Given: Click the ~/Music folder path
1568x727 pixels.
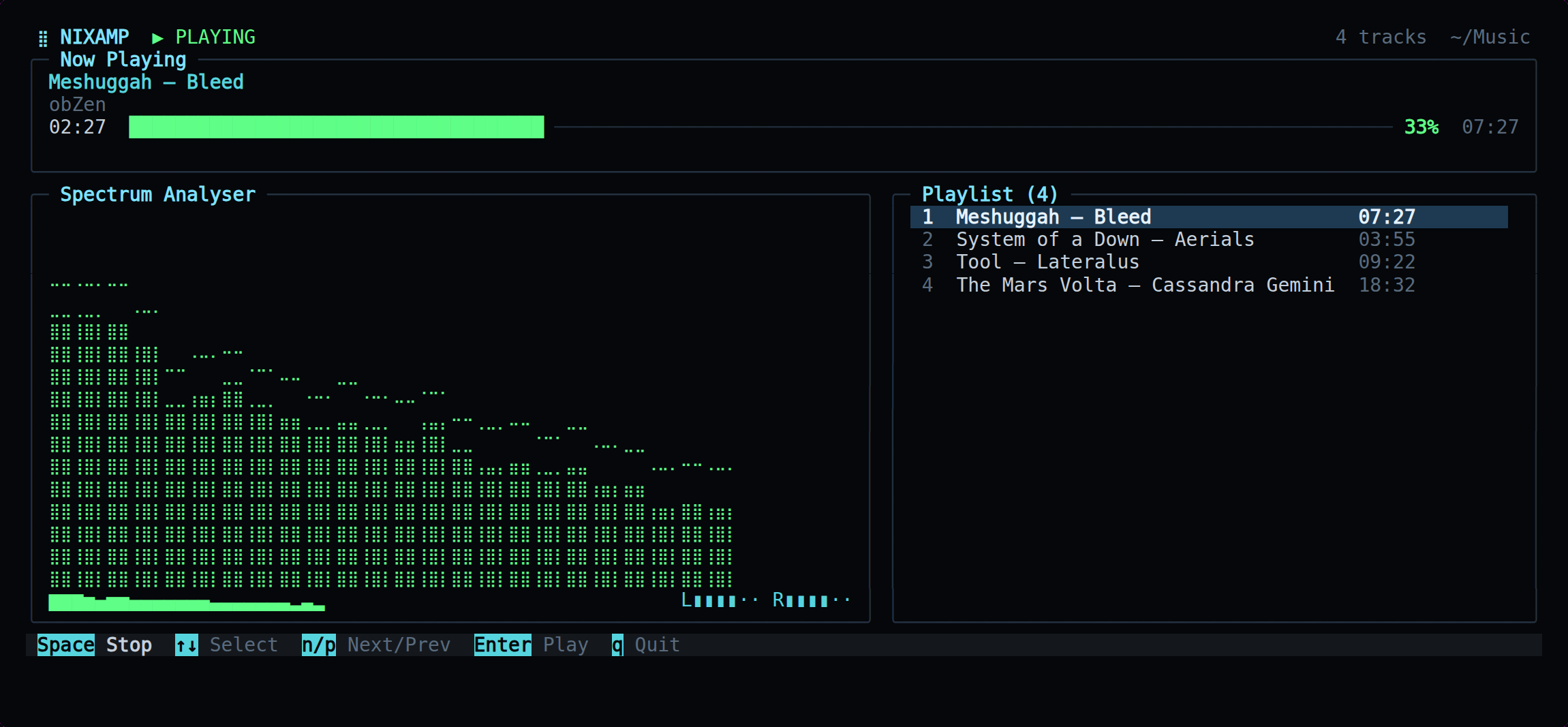Looking at the screenshot, I should point(1490,37).
